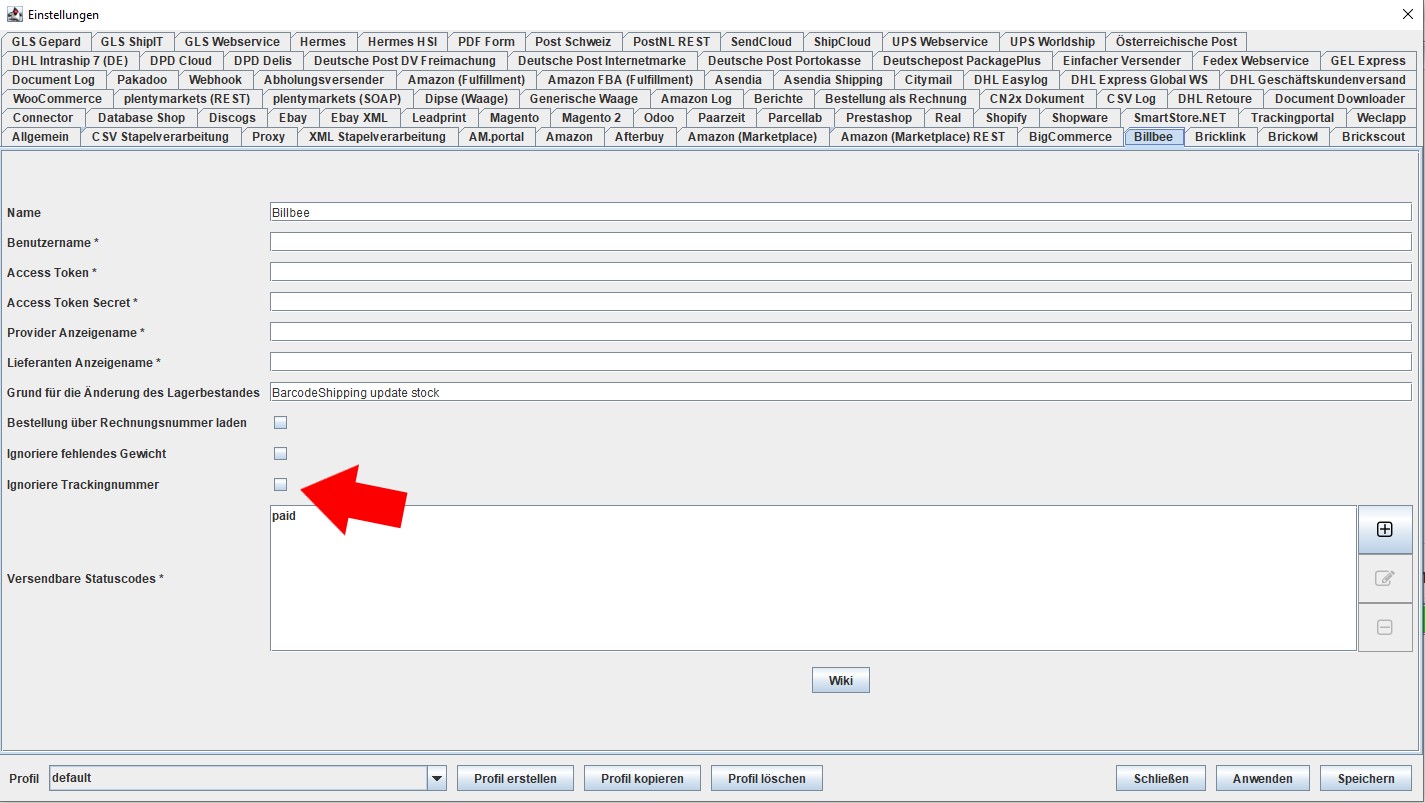Image resolution: width=1425 pixels, height=803 pixels.
Task: Click the Access Token input field
Action: click(x=841, y=272)
